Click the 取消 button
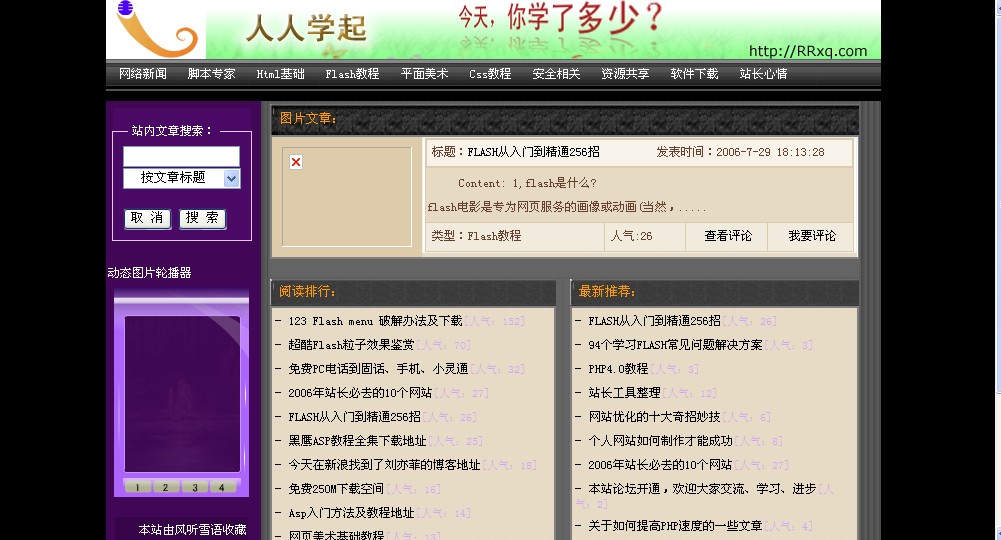Screen dimensions: 1001x540 [x=147, y=218]
